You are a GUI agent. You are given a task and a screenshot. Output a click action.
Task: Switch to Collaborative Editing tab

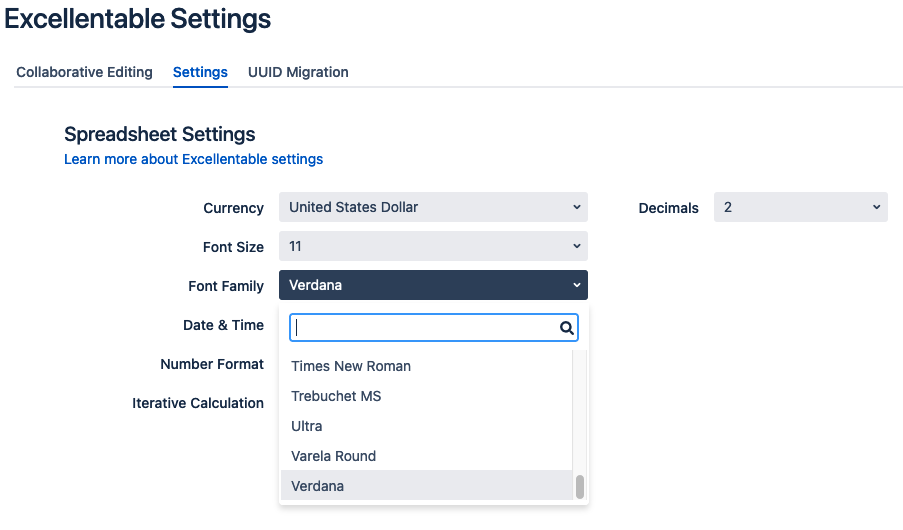84,72
